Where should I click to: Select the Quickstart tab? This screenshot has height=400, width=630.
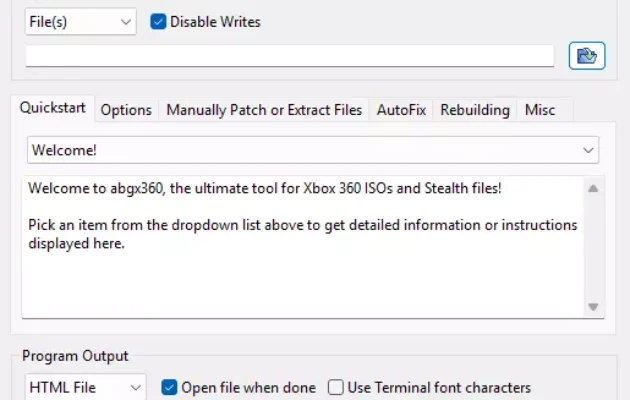coord(53,108)
